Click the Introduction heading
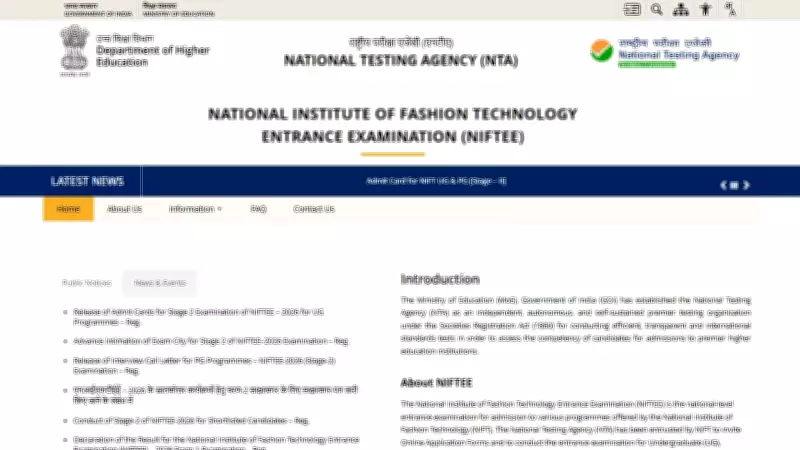This screenshot has height=450, width=800. point(440,279)
